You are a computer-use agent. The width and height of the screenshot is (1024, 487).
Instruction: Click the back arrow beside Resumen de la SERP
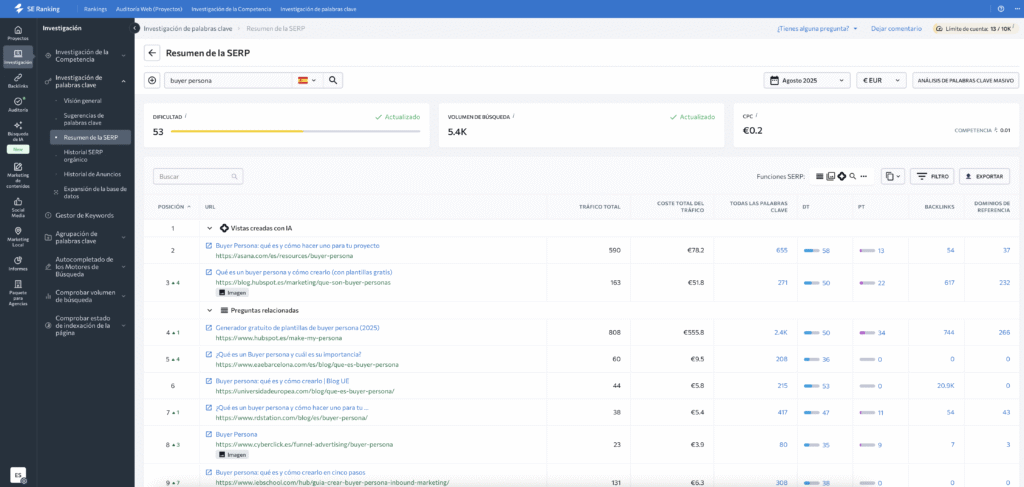coord(152,53)
